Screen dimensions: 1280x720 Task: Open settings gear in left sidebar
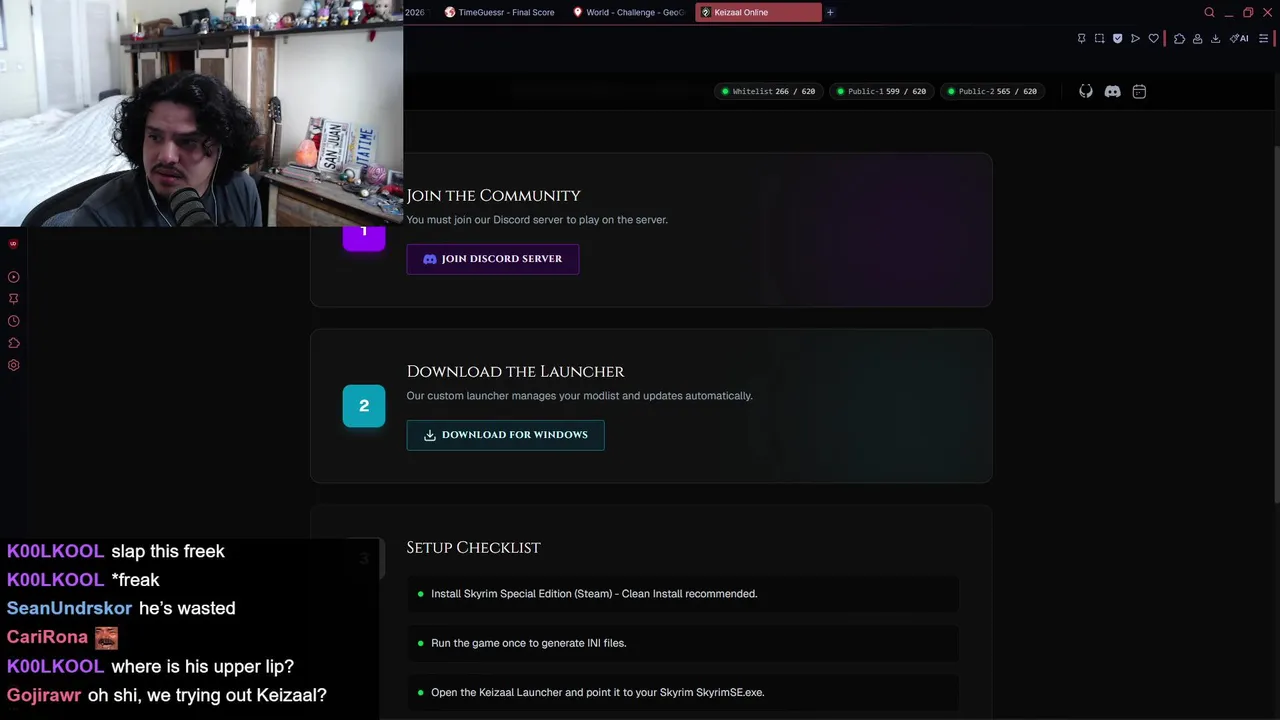13,365
